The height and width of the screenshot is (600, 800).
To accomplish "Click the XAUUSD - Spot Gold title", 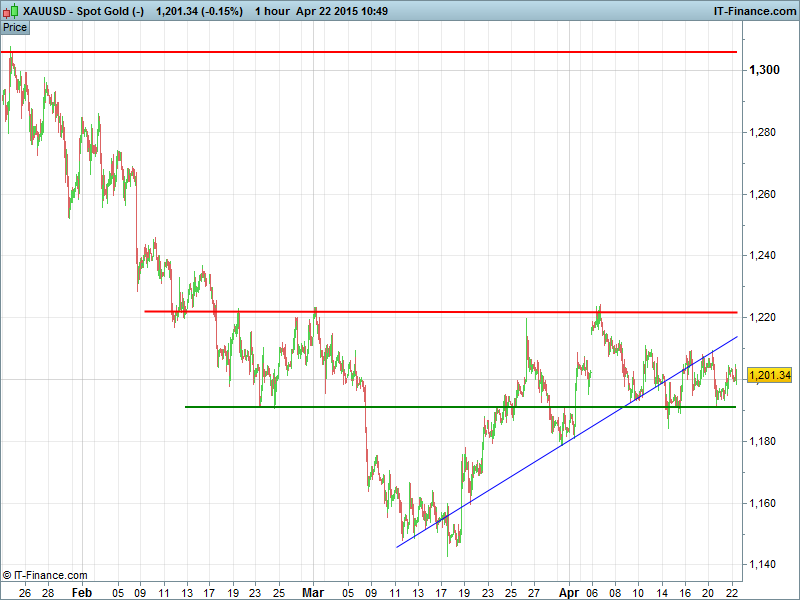I will point(83,11).
